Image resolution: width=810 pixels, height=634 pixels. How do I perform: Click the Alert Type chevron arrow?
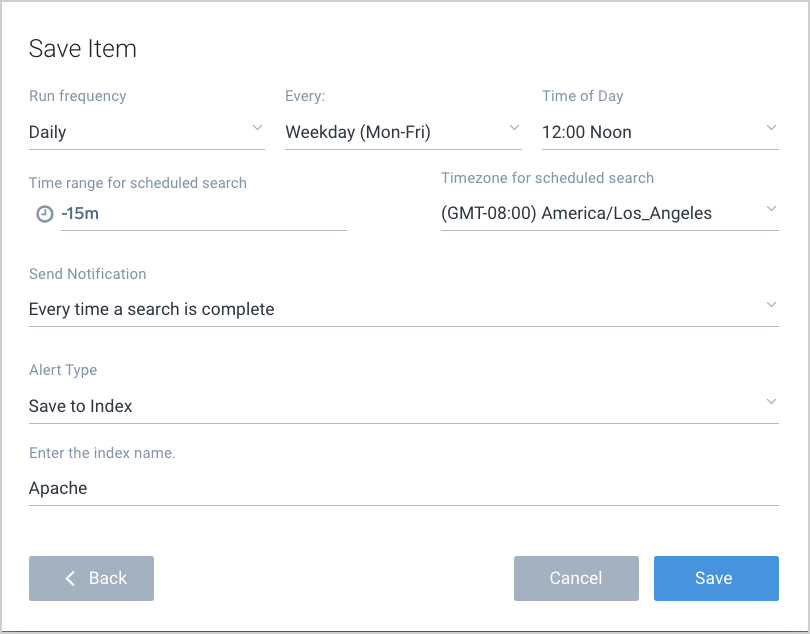(x=771, y=402)
